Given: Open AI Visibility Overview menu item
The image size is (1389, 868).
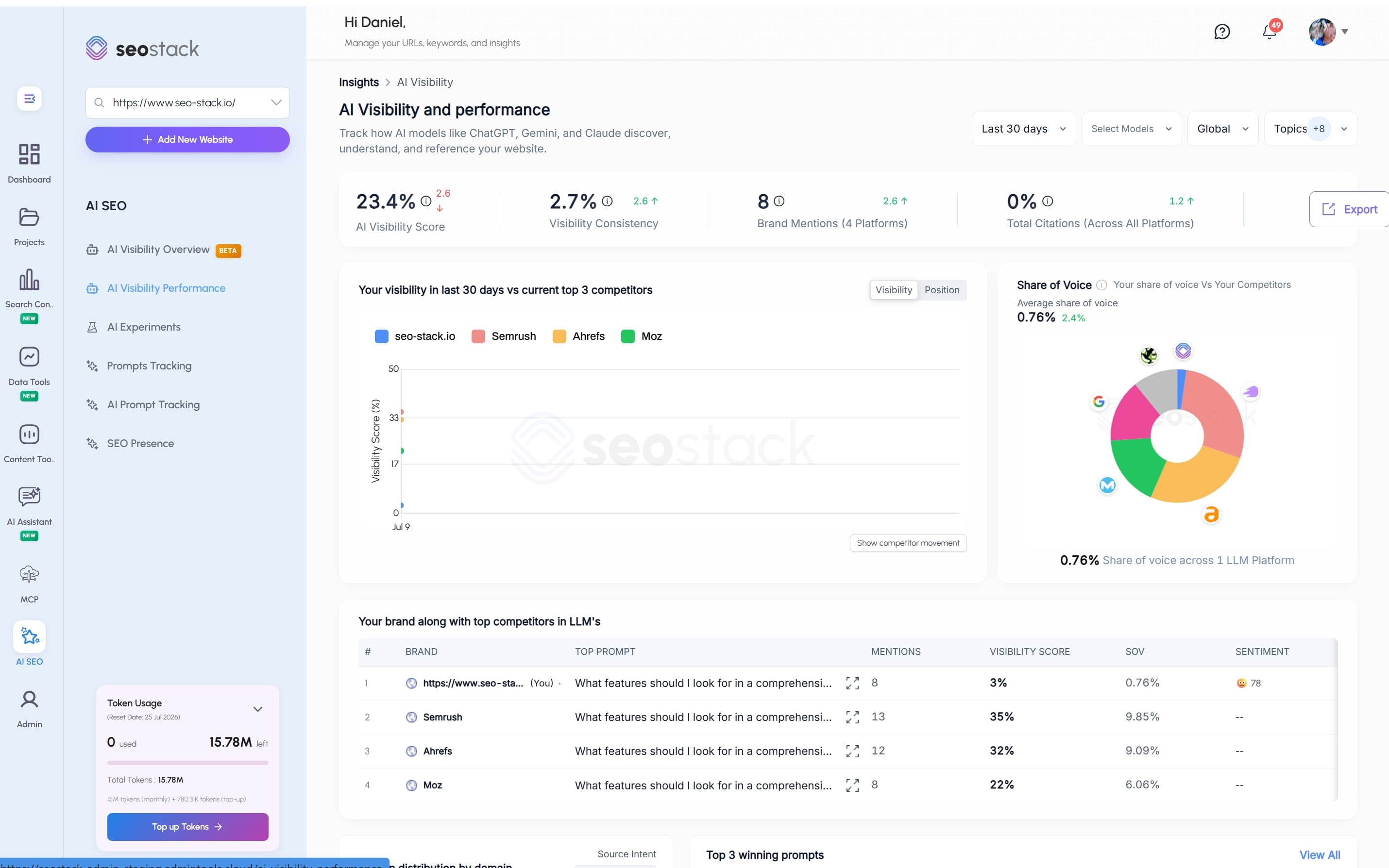Looking at the screenshot, I should (163, 250).
